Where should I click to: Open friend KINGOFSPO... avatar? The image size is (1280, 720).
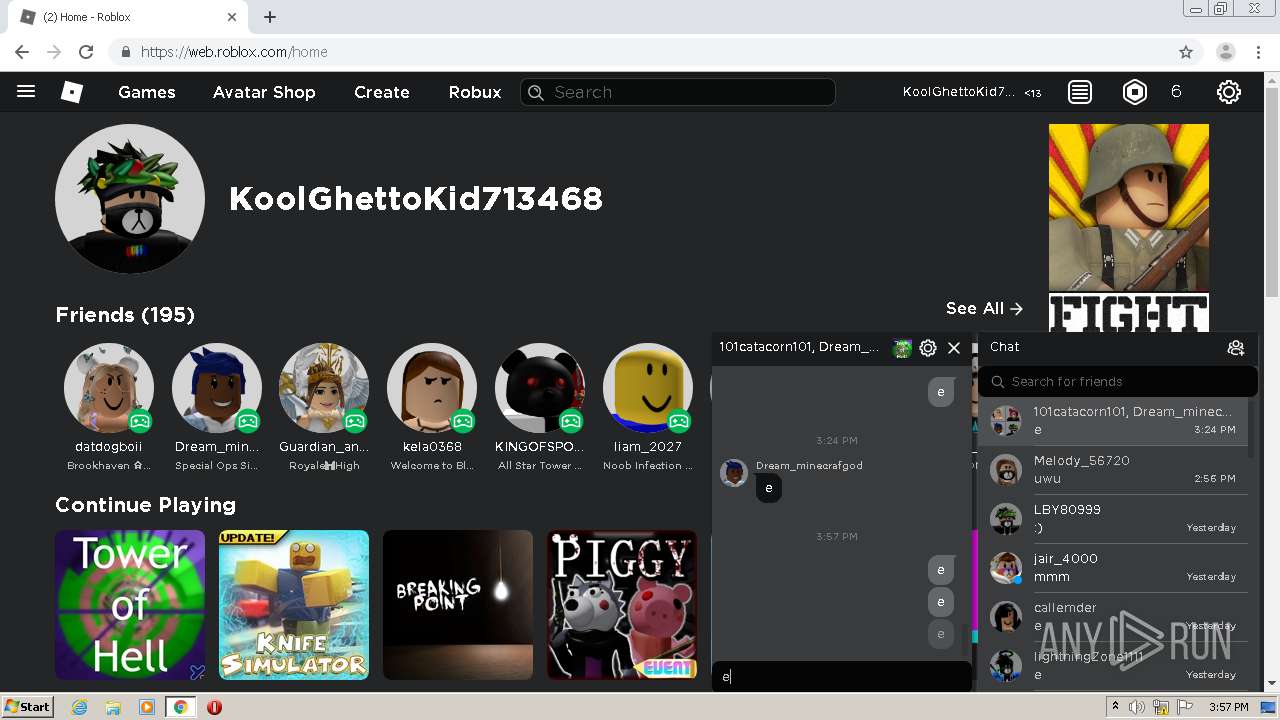click(x=540, y=388)
